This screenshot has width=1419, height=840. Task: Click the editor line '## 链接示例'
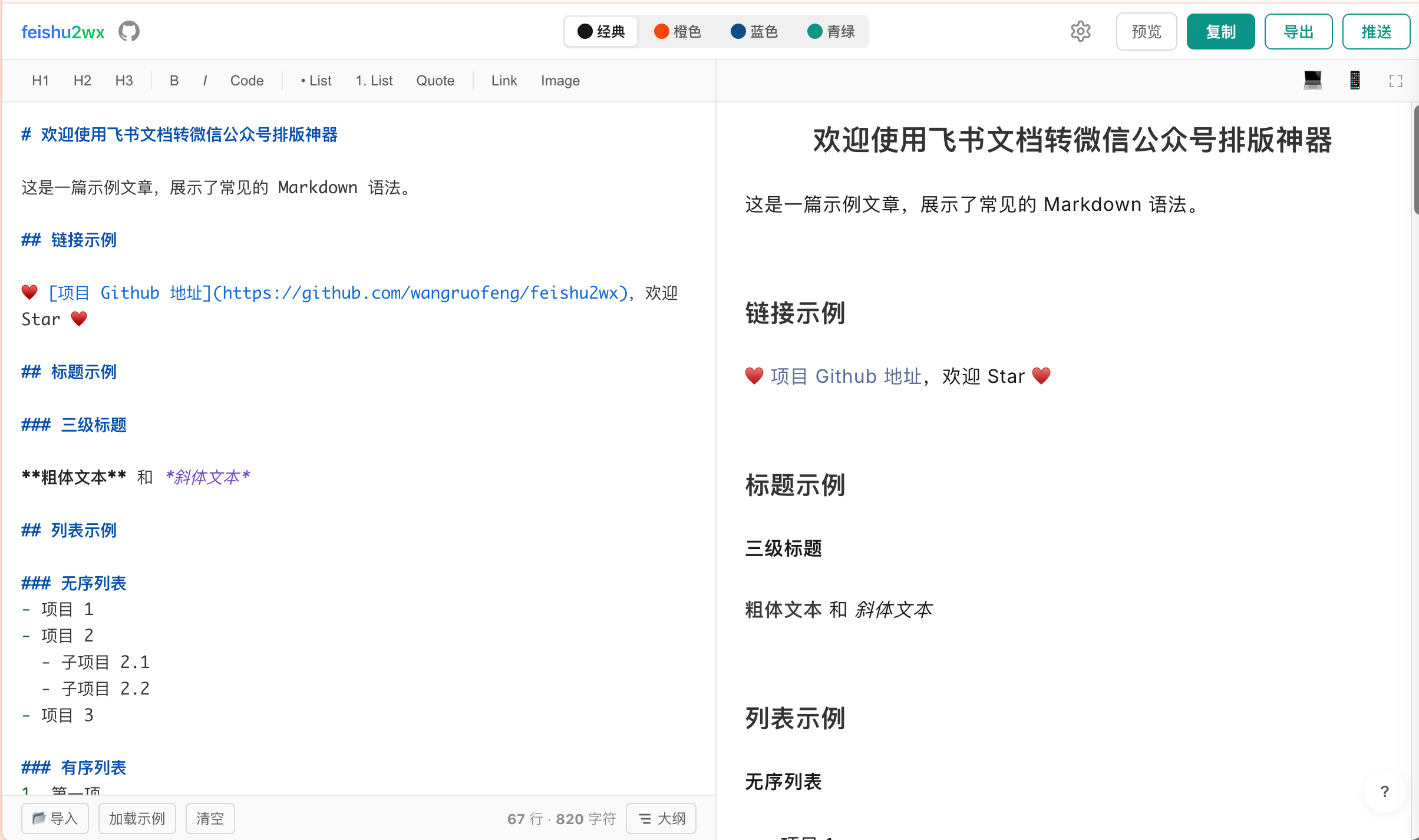click(69, 240)
